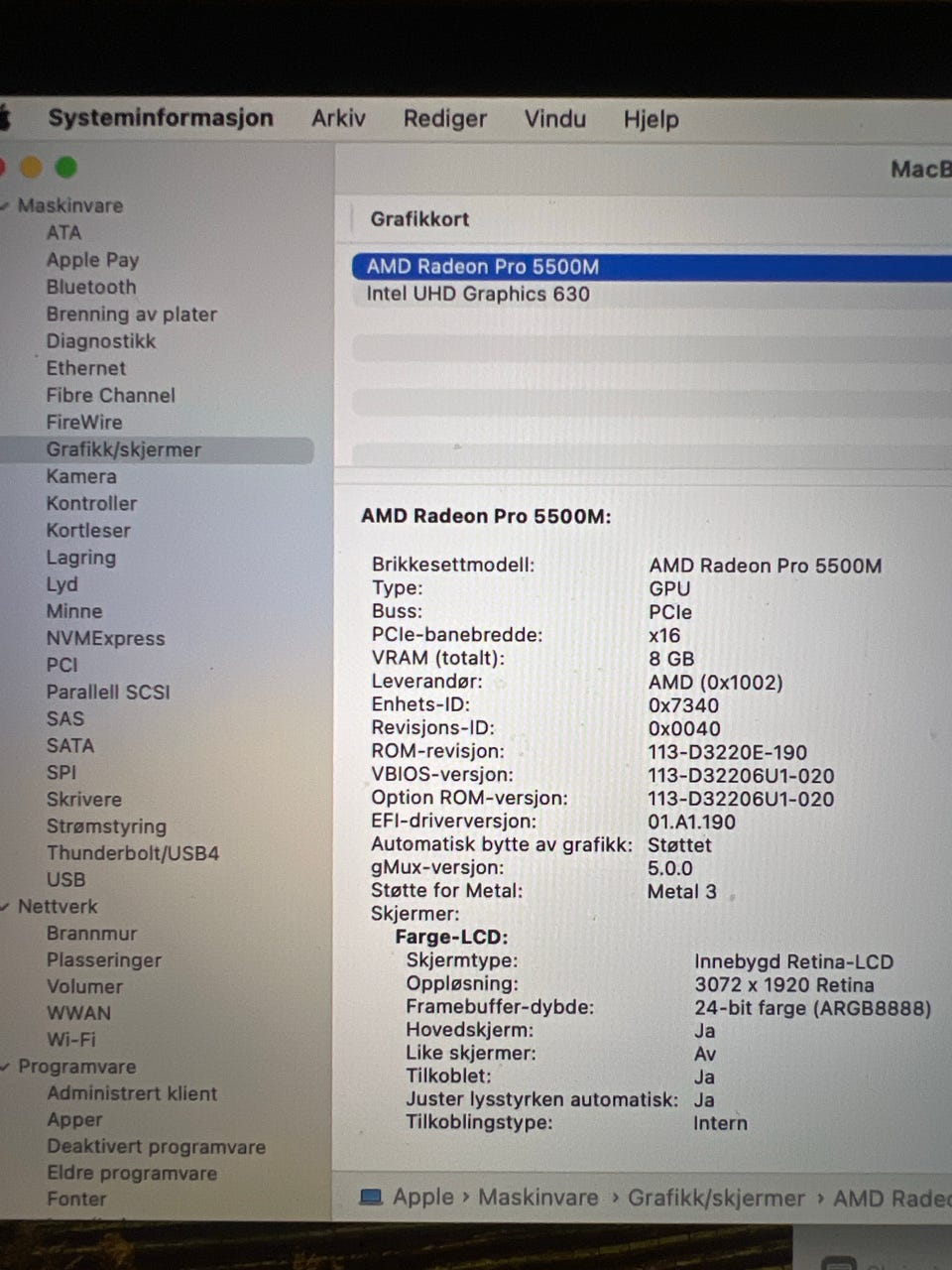Select Brenning av plater in sidebar

[131, 314]
